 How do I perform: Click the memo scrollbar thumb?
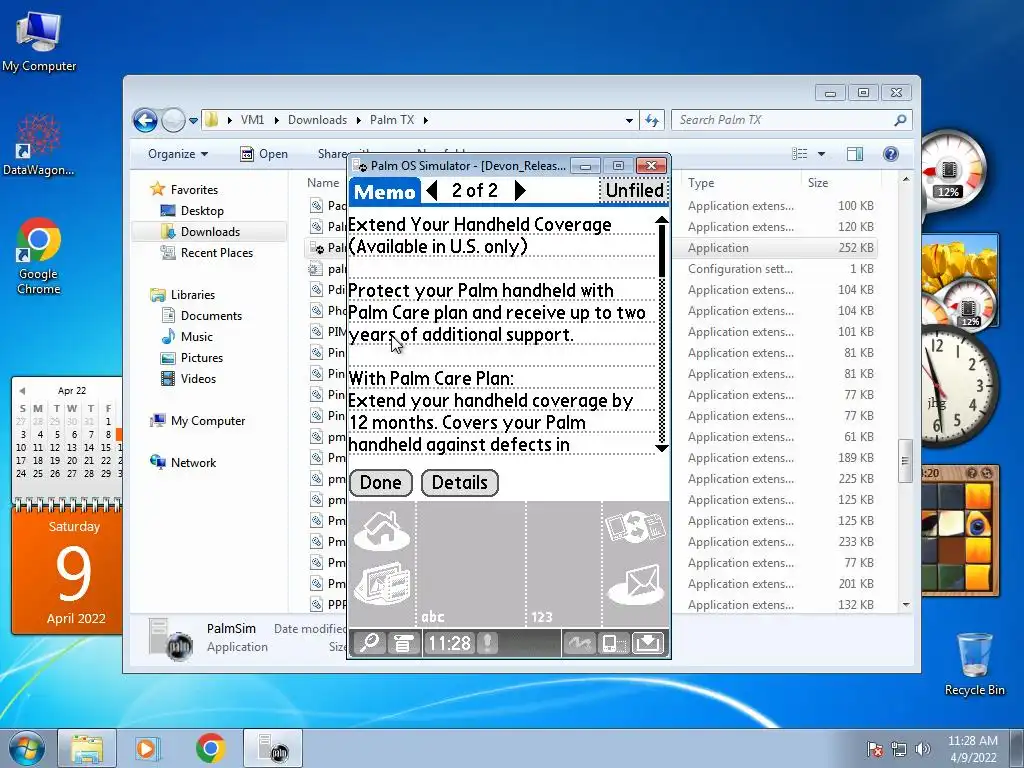coord(662,251)
